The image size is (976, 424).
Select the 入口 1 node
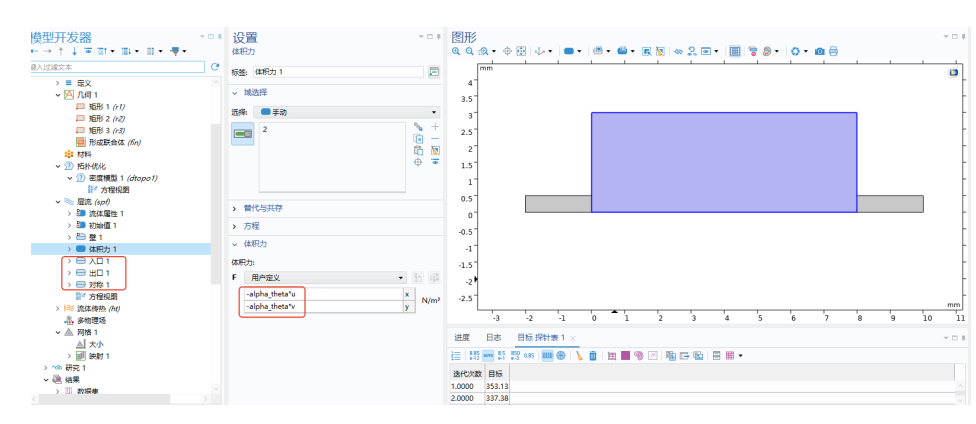pos(100,261)
